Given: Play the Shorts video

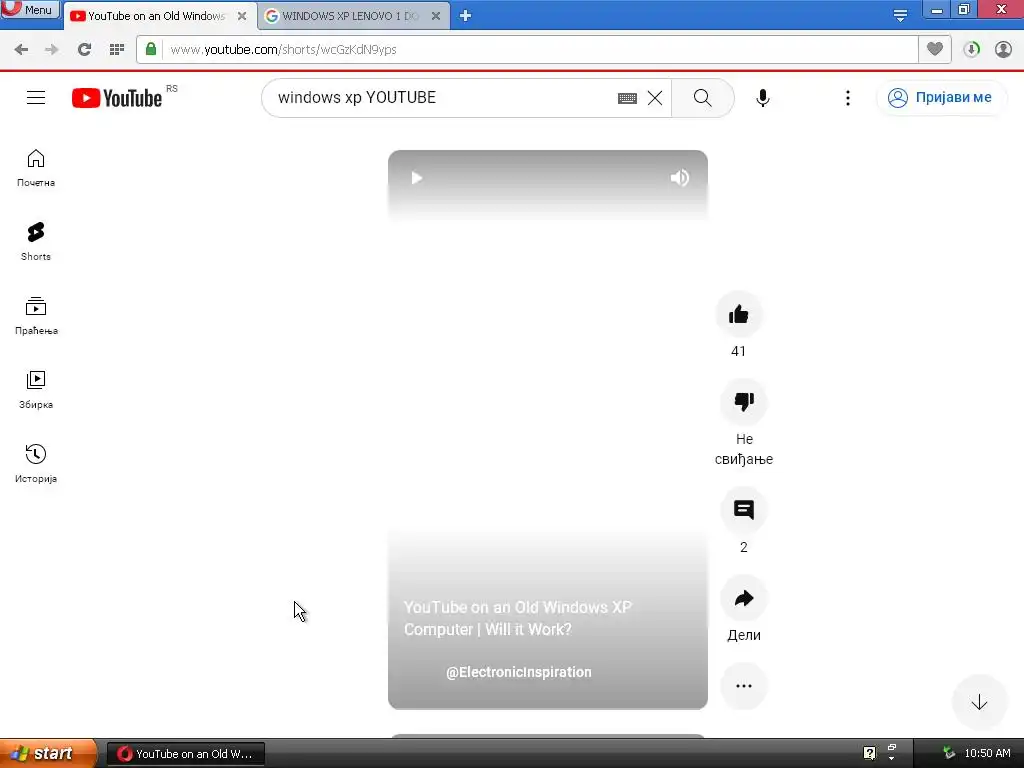Looking at the screenshot, I should (x=417, y=178).
